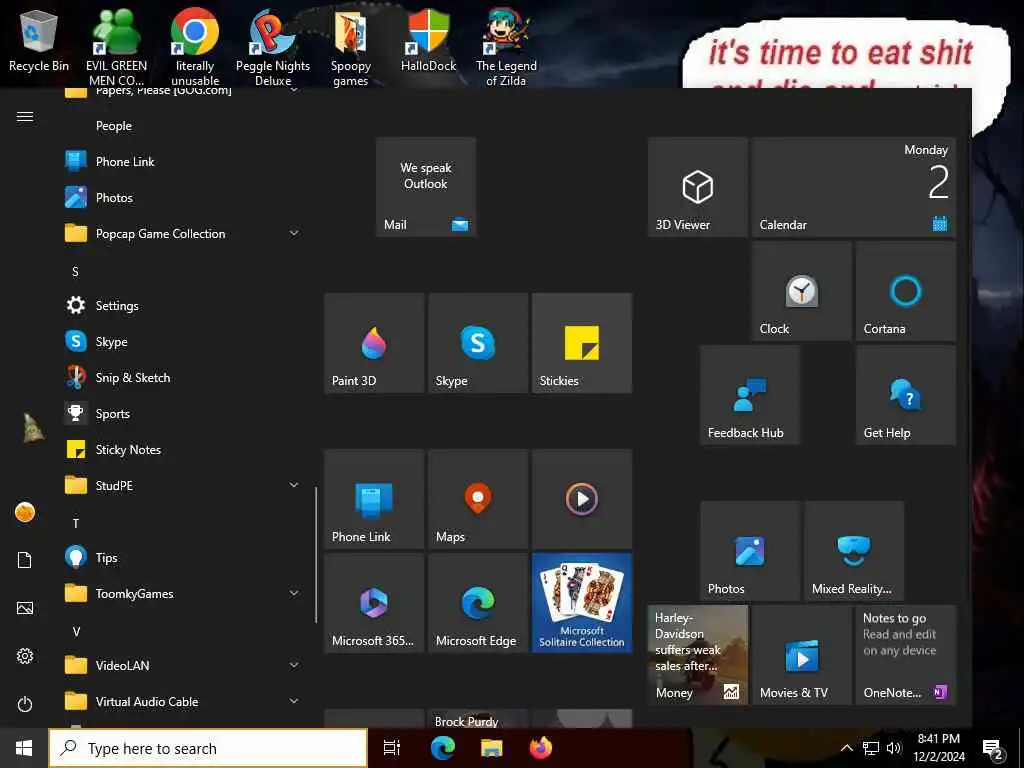Launch the Clock tile
The height and width of the screenshot is (768, 1024).
(801, 291)
